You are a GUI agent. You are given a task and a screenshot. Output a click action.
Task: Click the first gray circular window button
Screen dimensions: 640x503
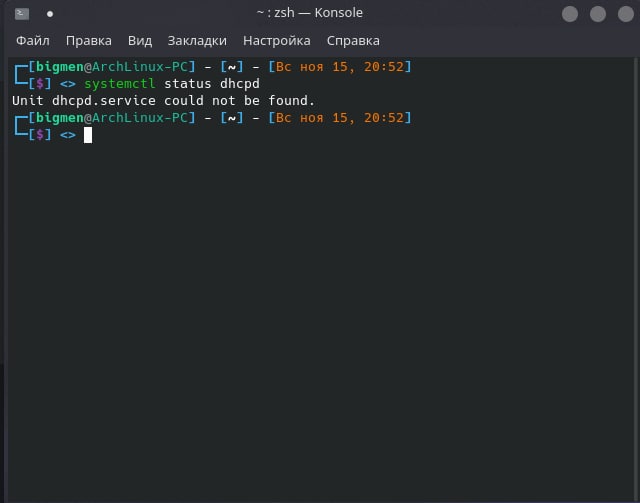(570, 14)
